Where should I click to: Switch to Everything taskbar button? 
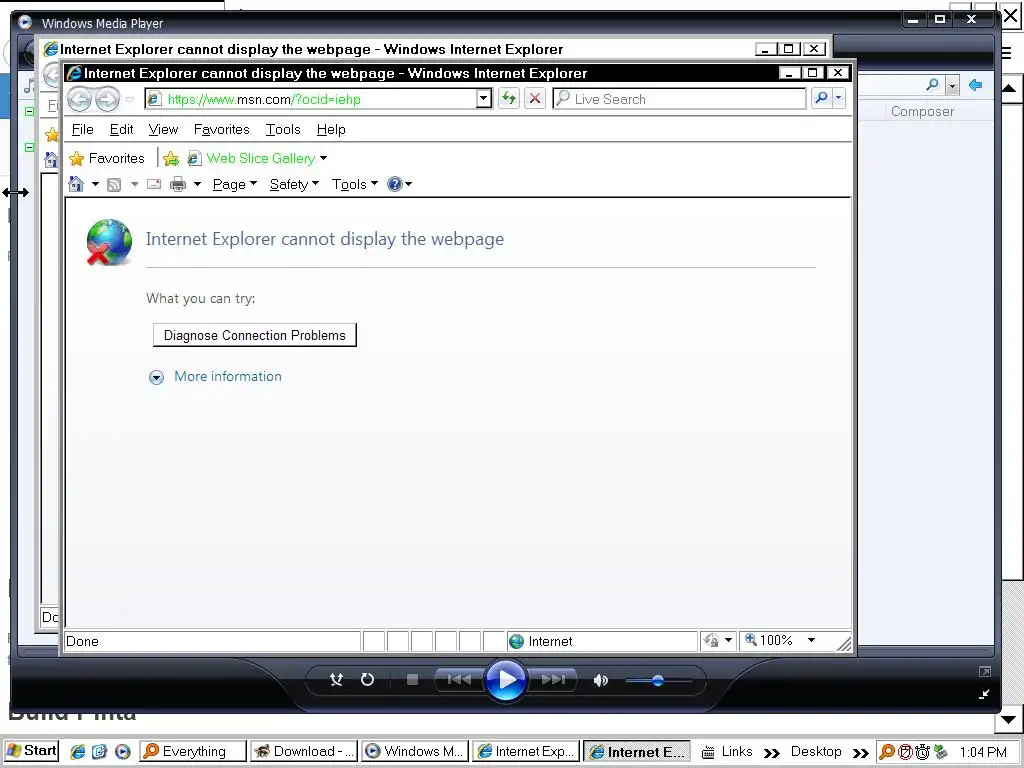pos(193,751)
